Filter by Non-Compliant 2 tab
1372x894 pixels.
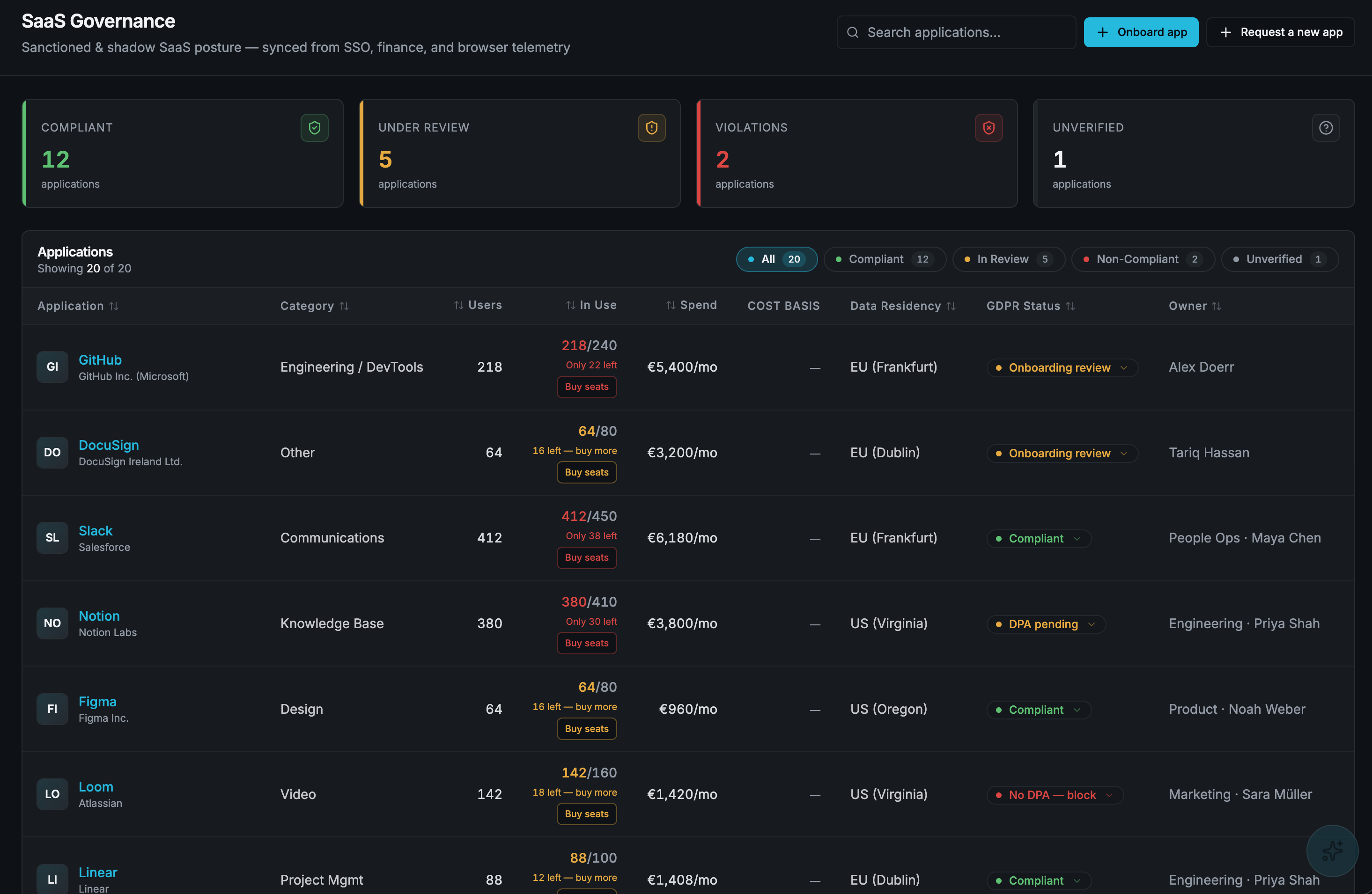point(1143,259)
